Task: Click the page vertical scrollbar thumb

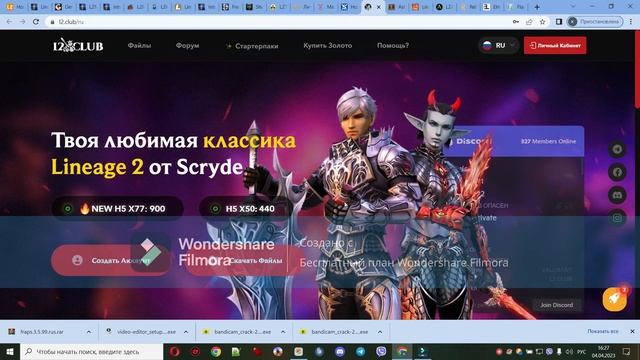Action: tap(637, 69)
